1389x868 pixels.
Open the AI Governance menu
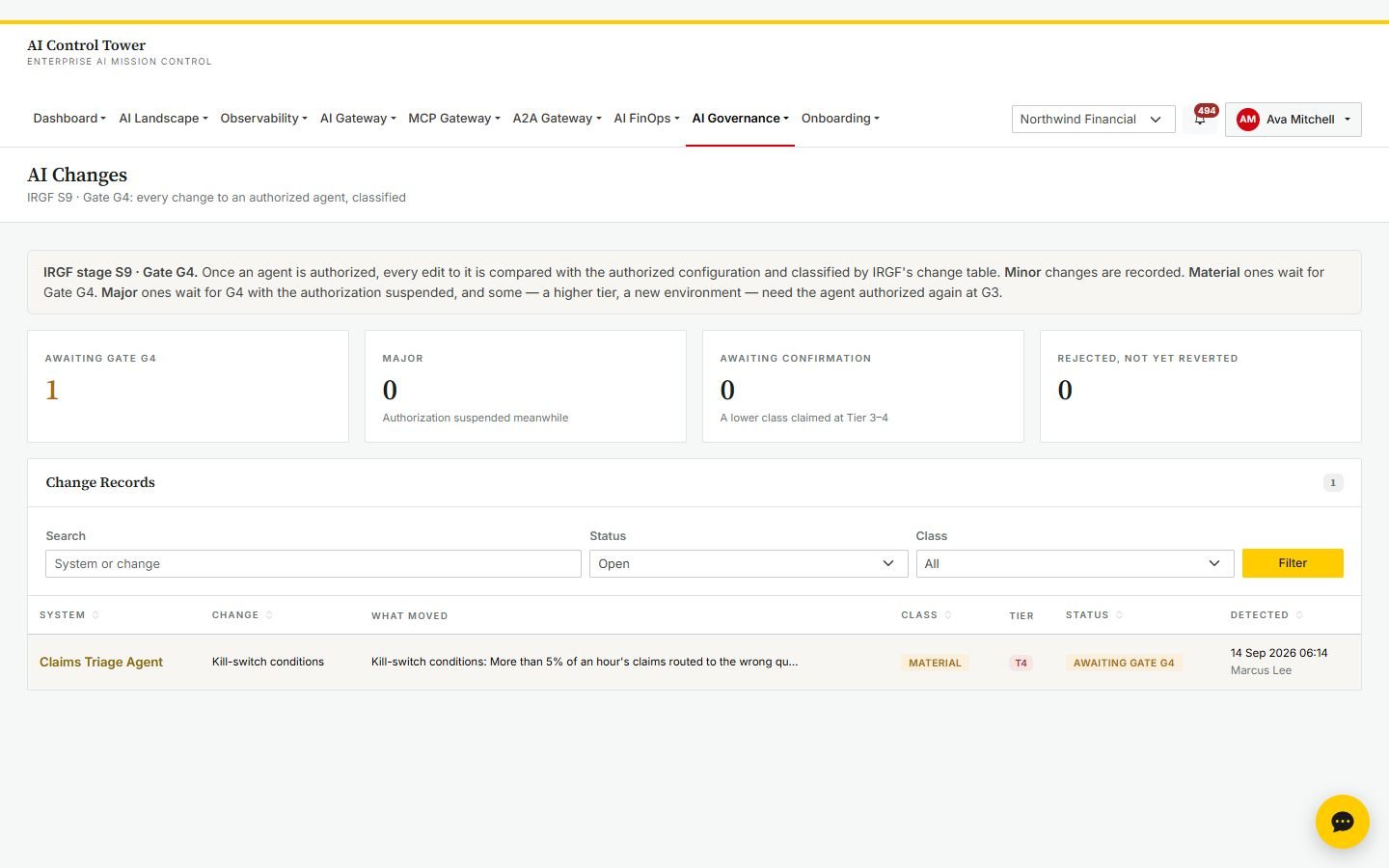click(x=740, y=119)
